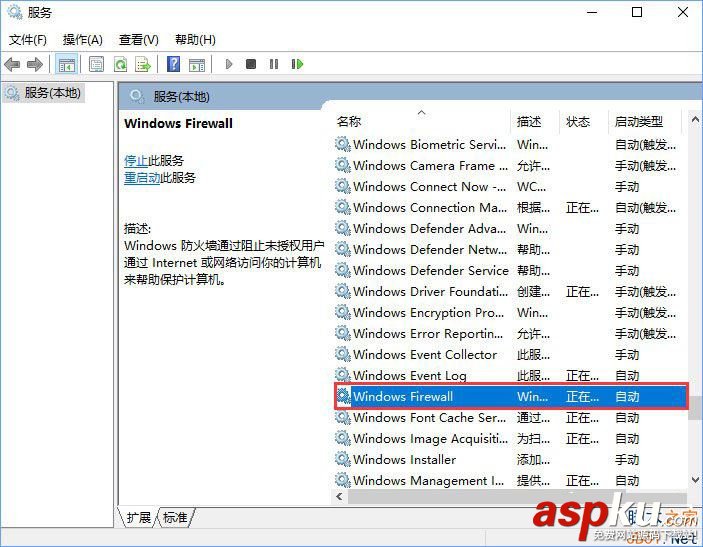Click 自动 startup type of Windows Event Log
The width and height of the screenshot is (703, 547).
coord(627,375)
